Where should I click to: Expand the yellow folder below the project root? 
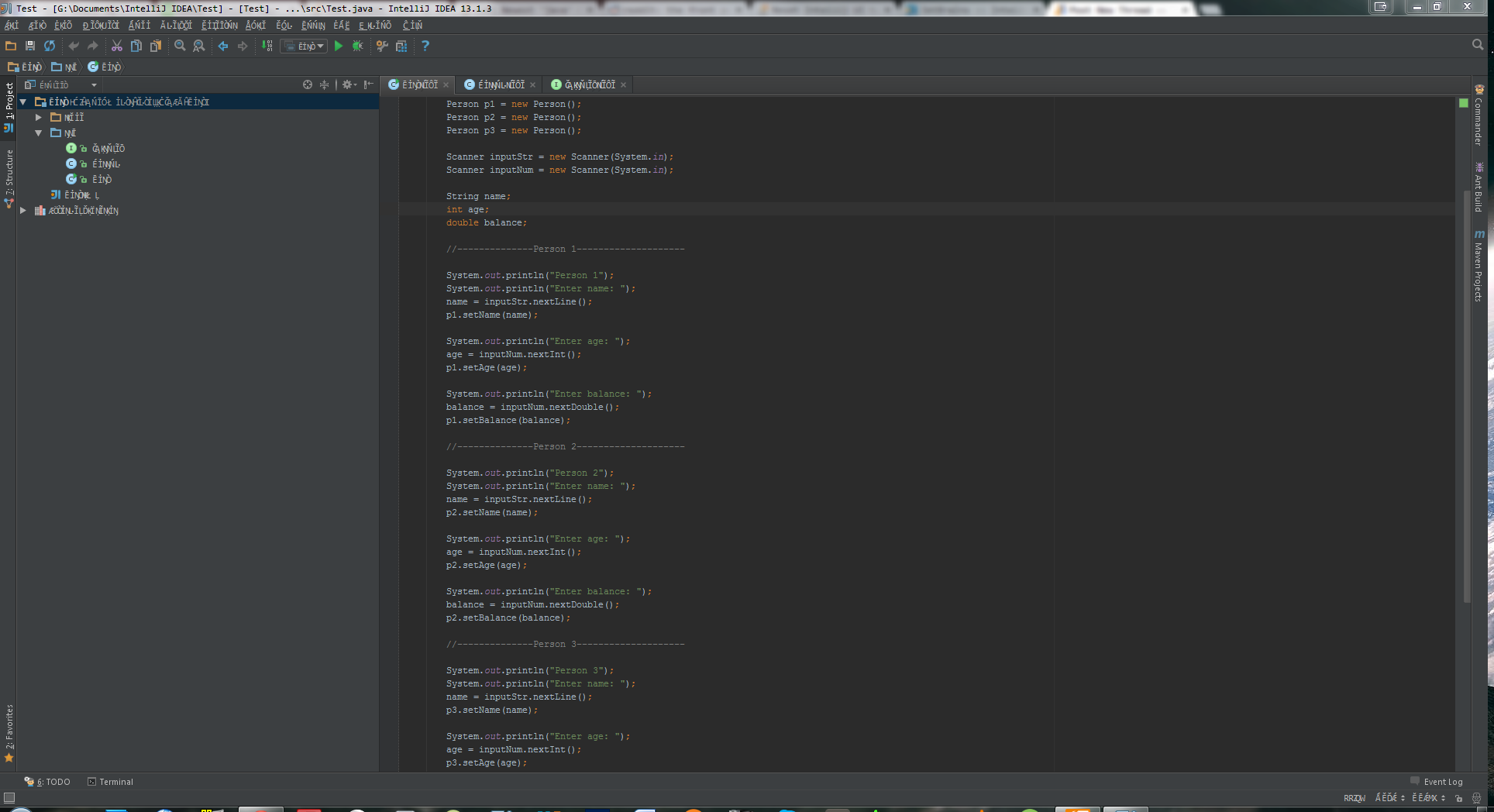click(x=39, y=118)
